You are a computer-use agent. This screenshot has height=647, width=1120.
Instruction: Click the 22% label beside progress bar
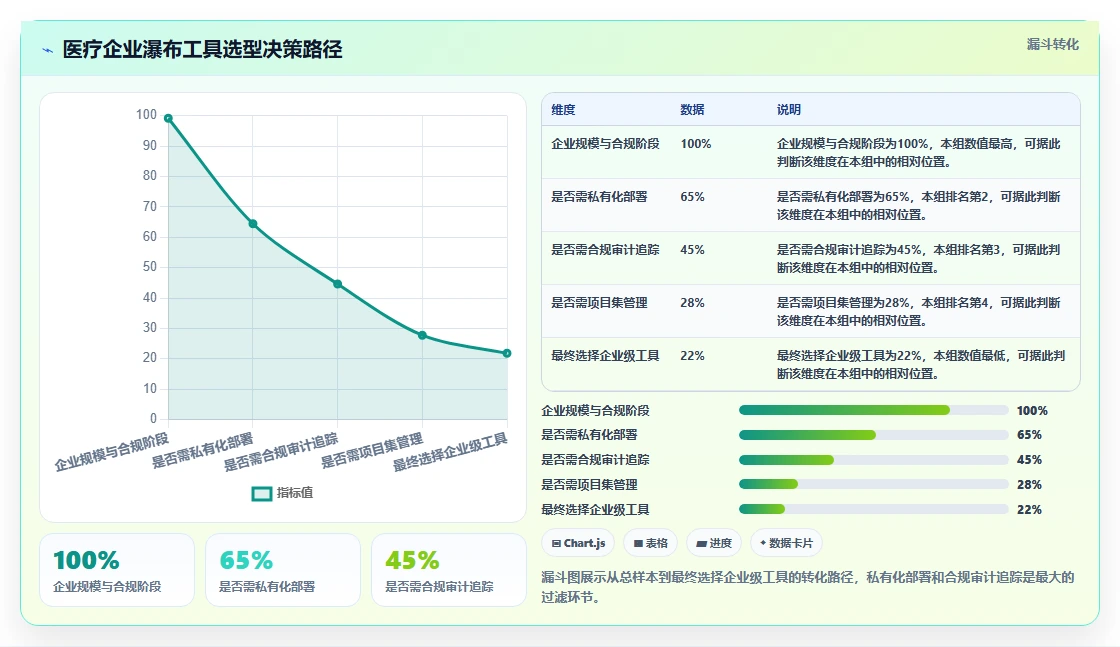(1029, 510)
